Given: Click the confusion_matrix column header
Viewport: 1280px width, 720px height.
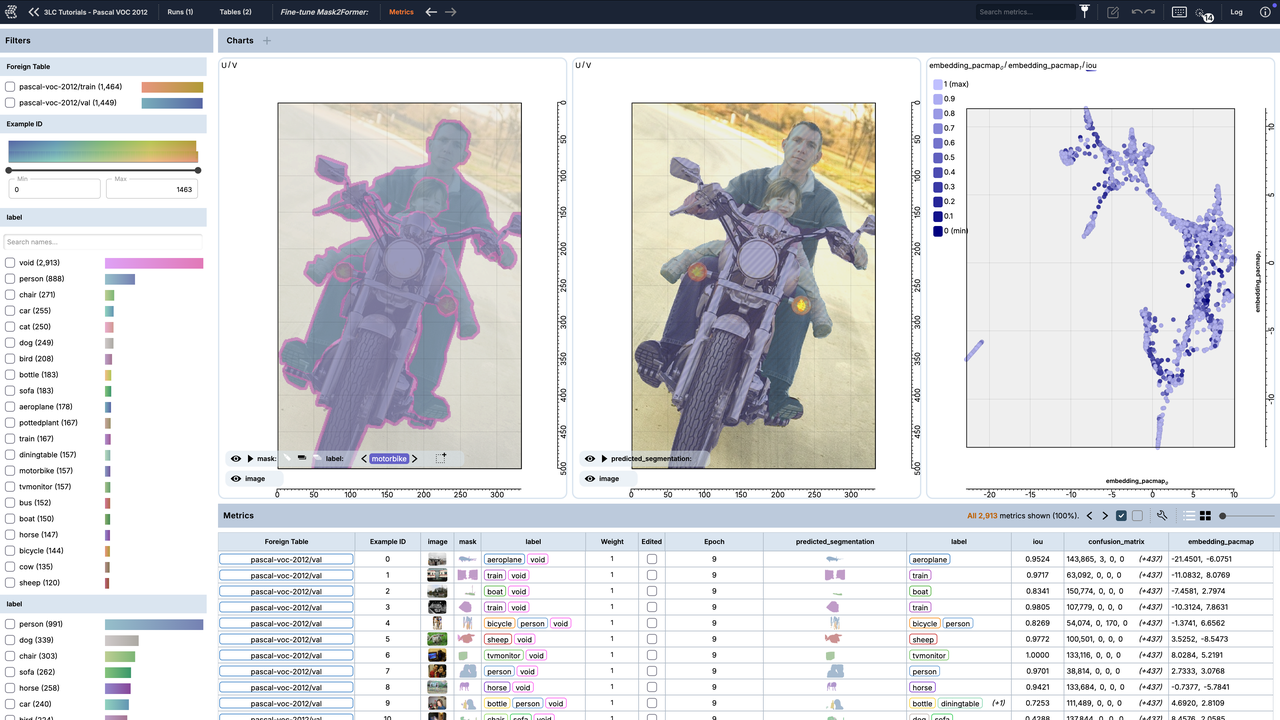Looking at the screenshot, I should coord(1116,542).
